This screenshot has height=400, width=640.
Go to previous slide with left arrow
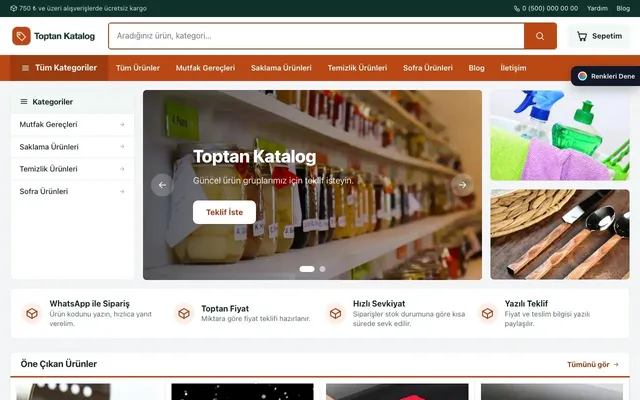(x=162, y=185)
